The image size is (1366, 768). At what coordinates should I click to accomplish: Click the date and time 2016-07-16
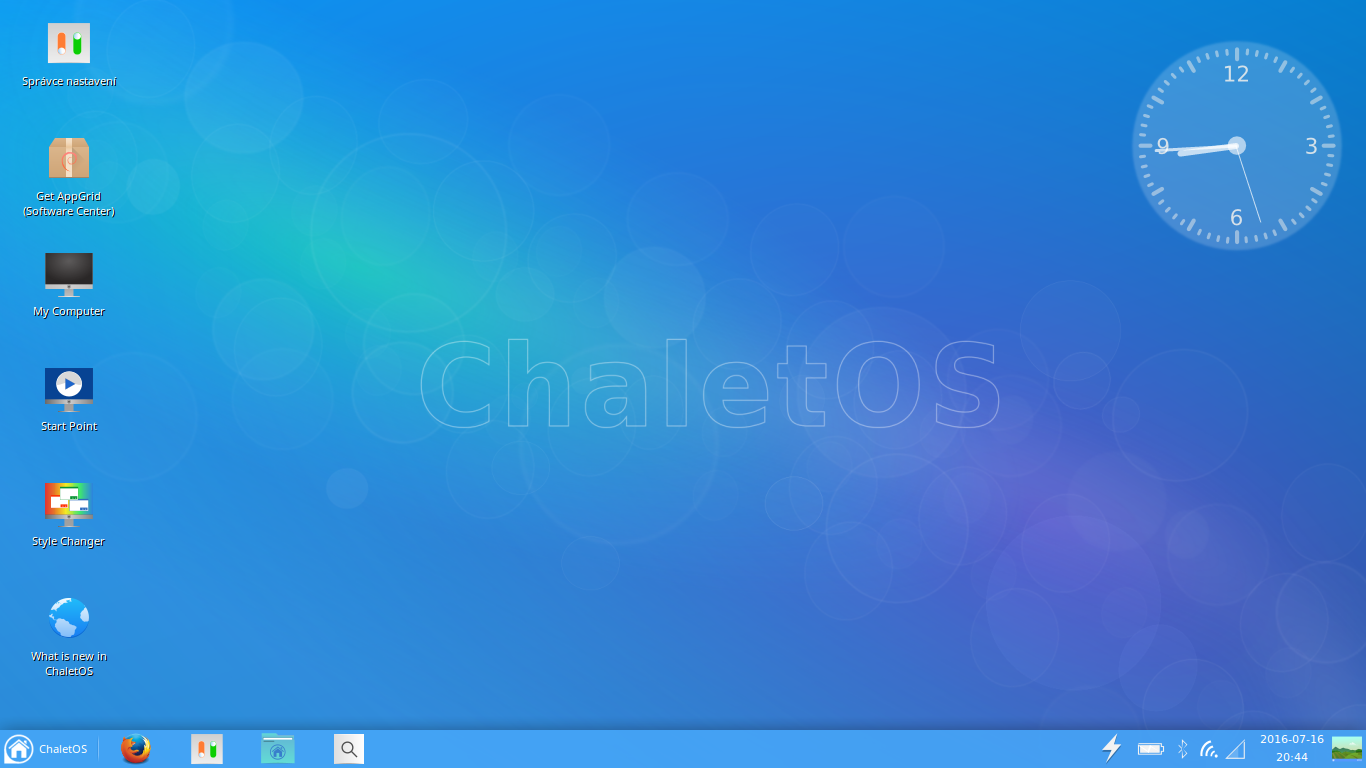pyautogui.click(x=1291, y=748)
